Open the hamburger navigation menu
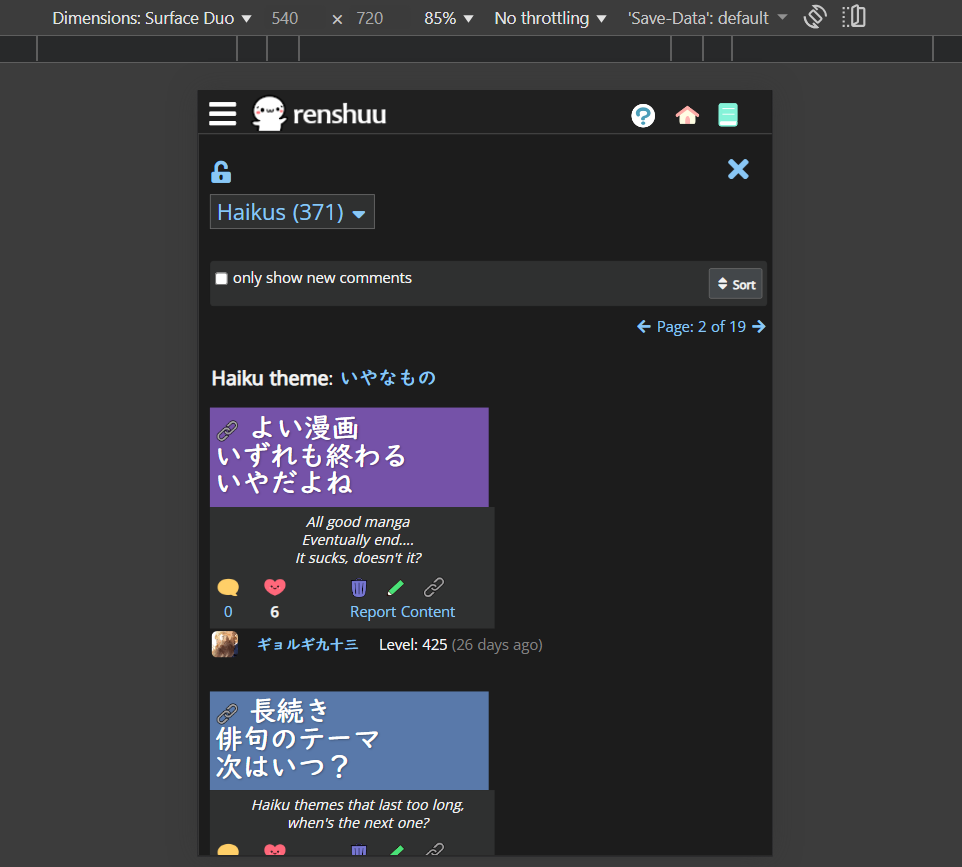The height and width of the screenshot is (867, 962). tap(222, 113)
